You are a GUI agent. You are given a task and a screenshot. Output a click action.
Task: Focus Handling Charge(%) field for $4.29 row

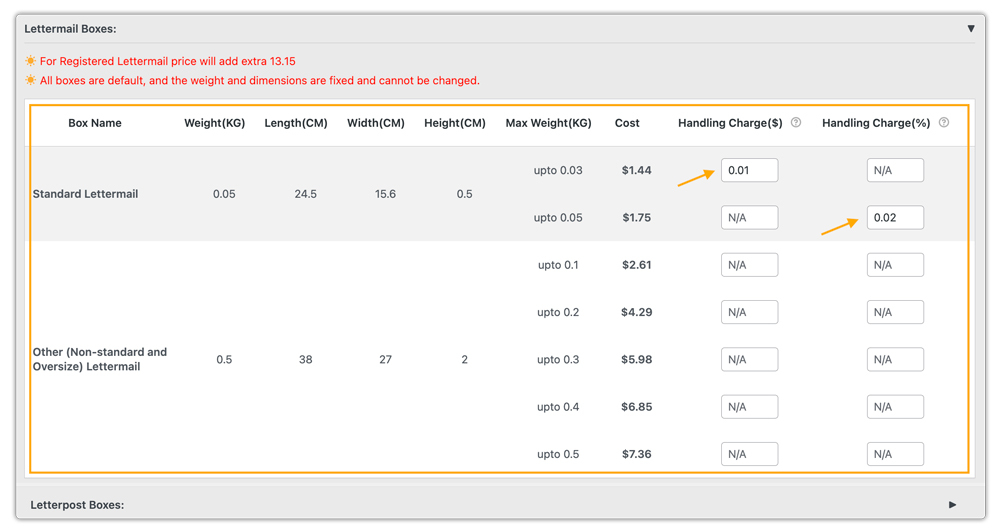(895, 312)
